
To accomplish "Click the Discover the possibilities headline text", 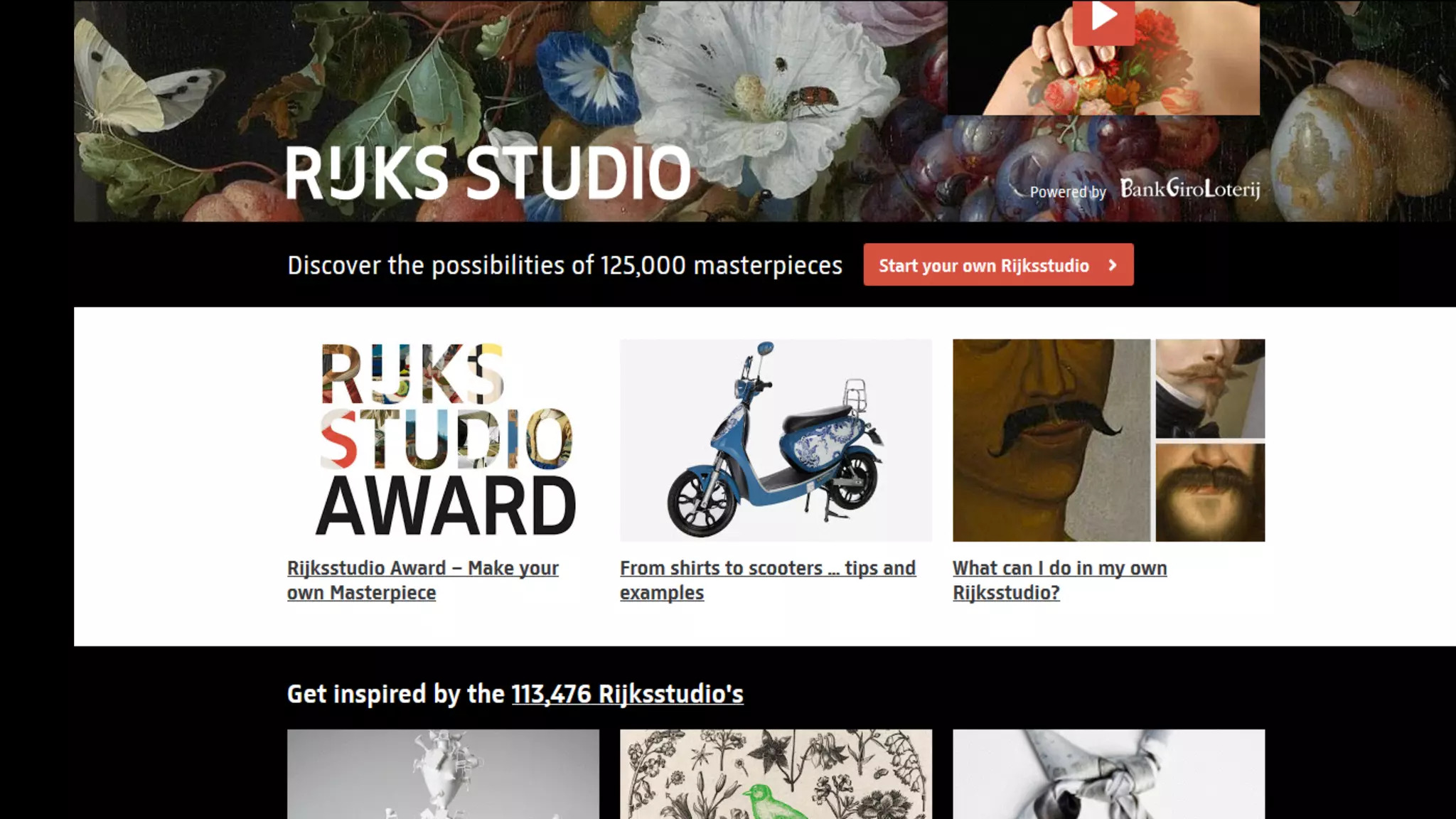I will (564, 265).
